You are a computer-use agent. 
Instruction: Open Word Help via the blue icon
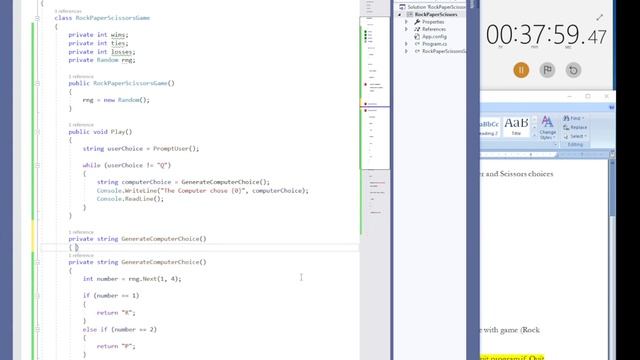pyautogui.click(x=611, y=107)
